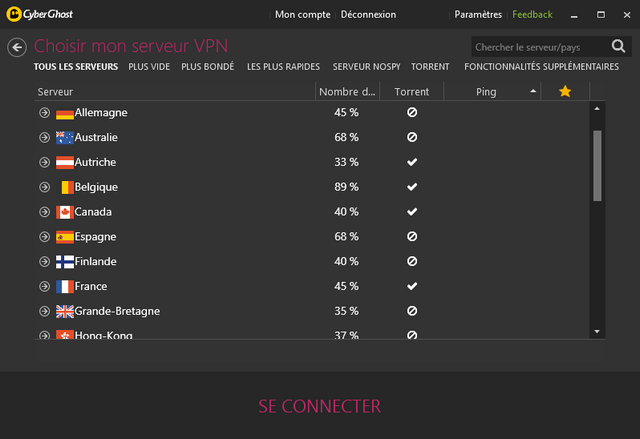Image resolution: width=640 pixels, height=439 pixels.
Task: Click the Spain flag icon
Action: (x=64, y=237)
